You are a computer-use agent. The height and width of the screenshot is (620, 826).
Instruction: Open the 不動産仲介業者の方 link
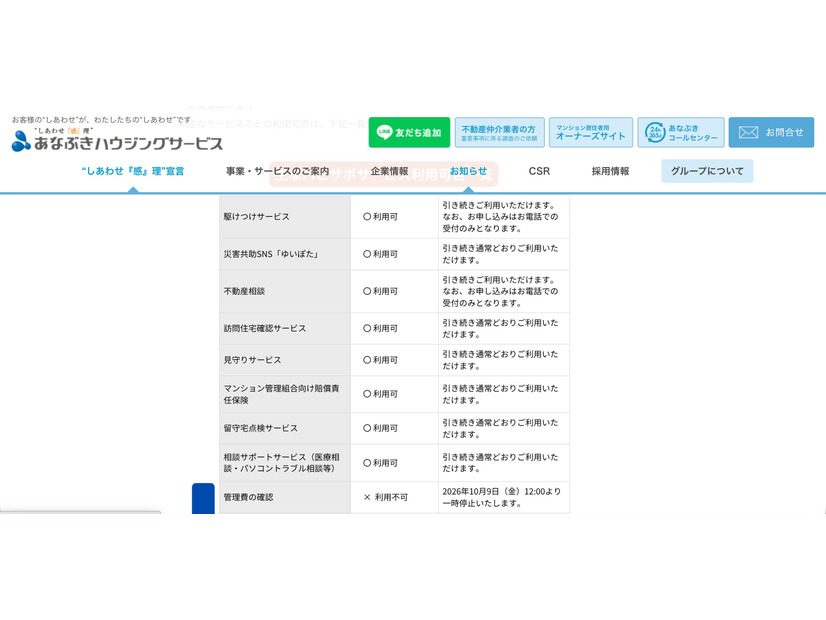499,132
